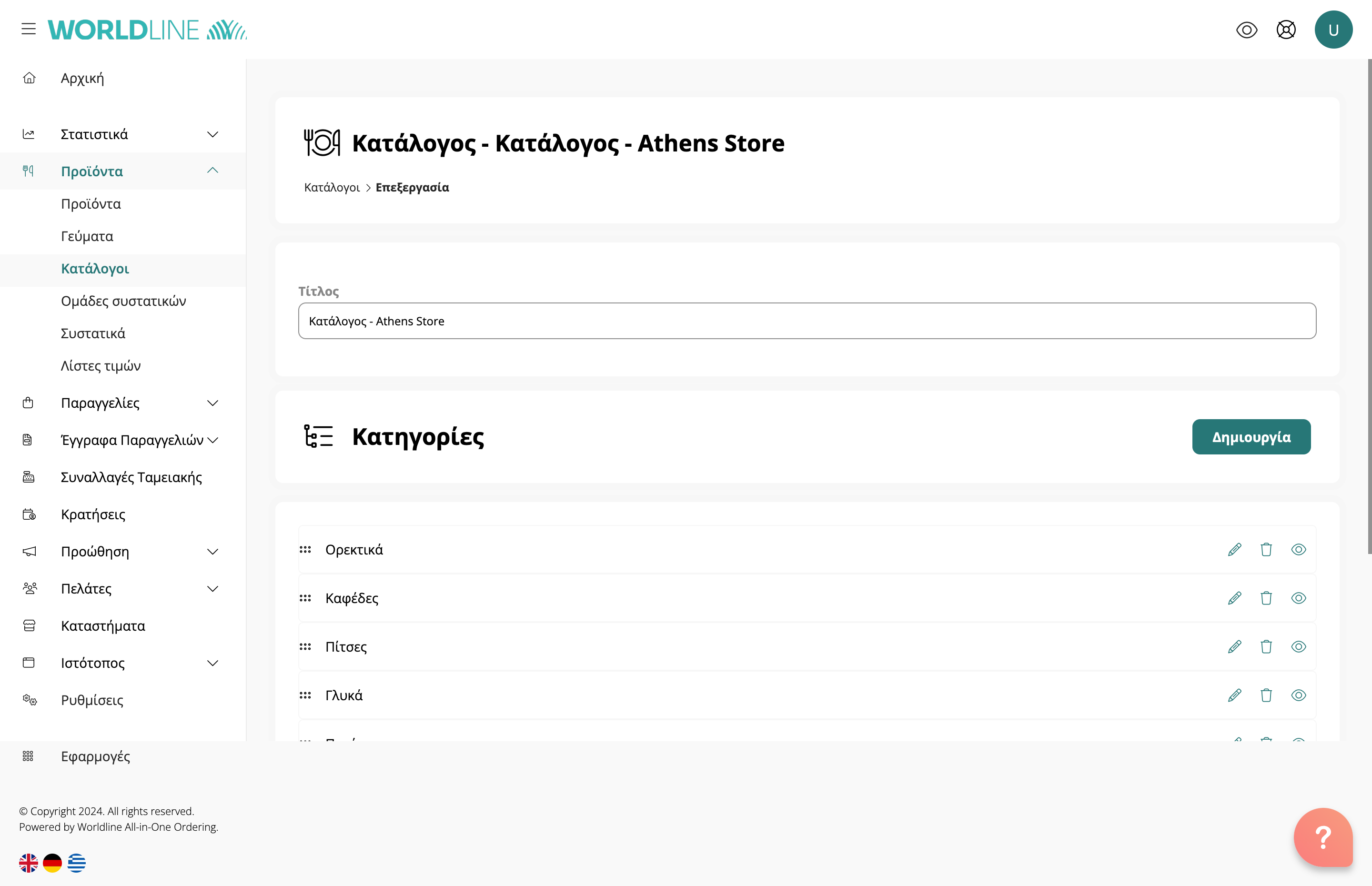Image resolution: width=1372 pixels, height=886 pixels.
Task: Click the Τίτλος input field
Action: 807,321
